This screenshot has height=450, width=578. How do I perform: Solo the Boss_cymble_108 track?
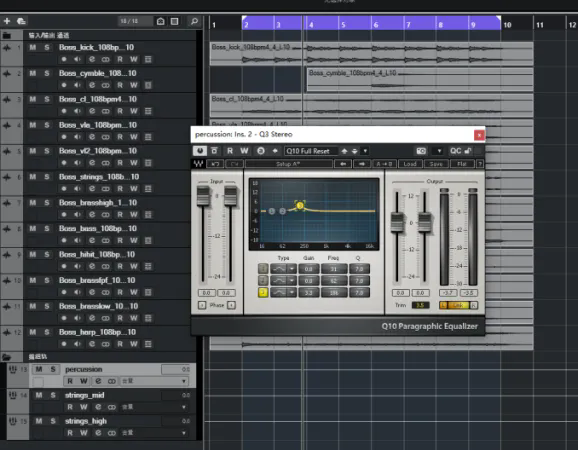coord(47,73)
